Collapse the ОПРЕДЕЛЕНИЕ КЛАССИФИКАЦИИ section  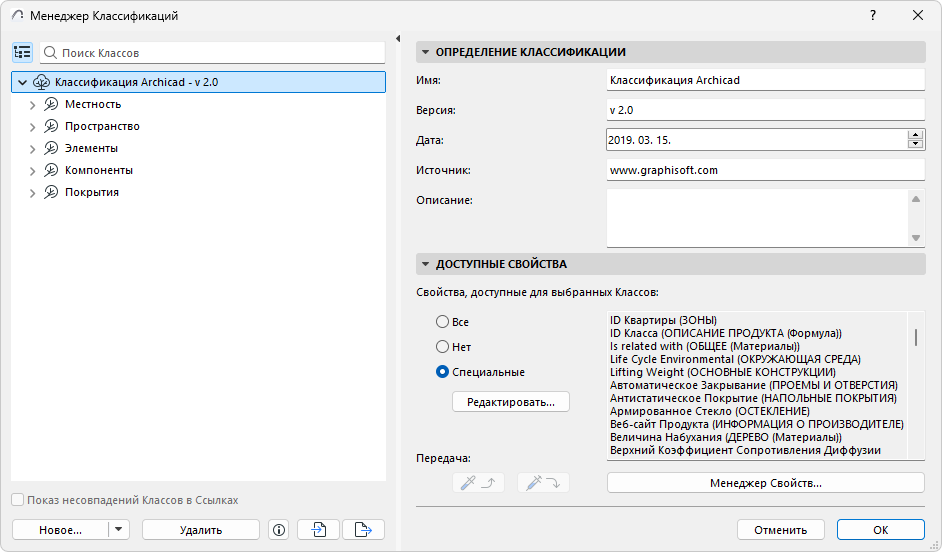(x=425, y=52)
